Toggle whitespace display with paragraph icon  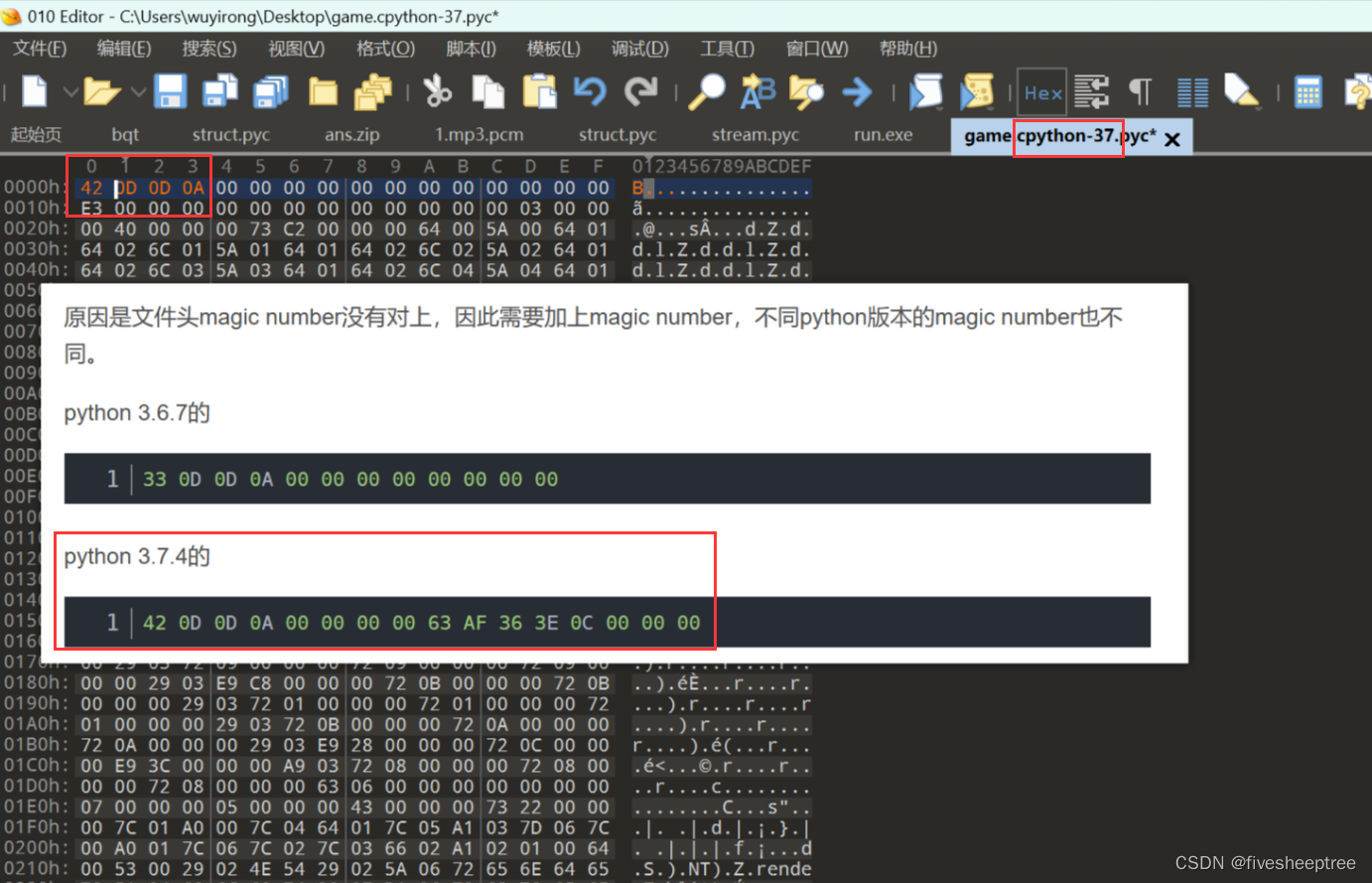pyautogui.click(x=1139, y=91)
